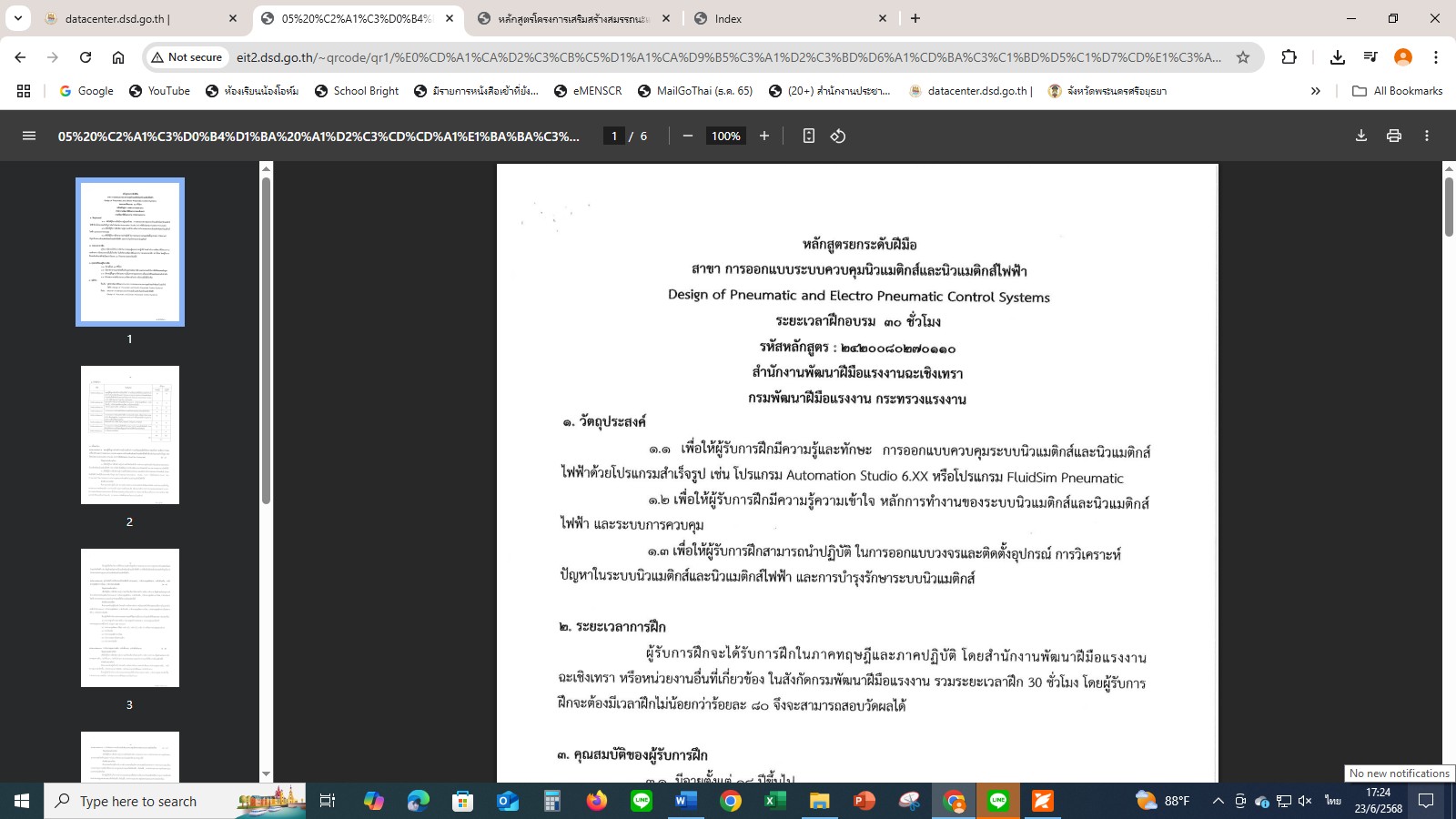This screenshot has width=1456, height=819.
Task: Click the fit to page icon
Action: pos(808,136)
